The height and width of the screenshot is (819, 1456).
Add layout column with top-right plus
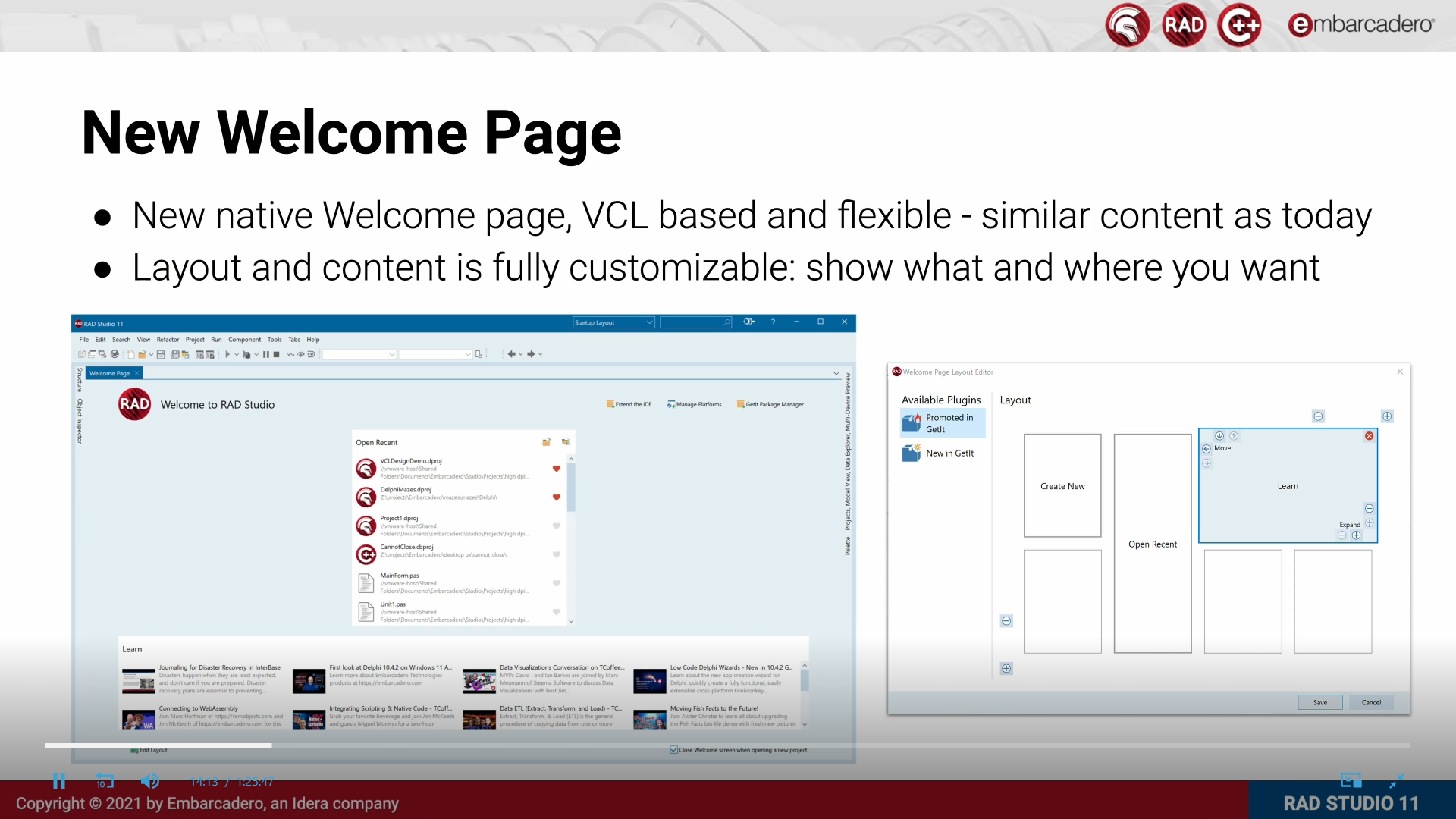point(1387,416)
